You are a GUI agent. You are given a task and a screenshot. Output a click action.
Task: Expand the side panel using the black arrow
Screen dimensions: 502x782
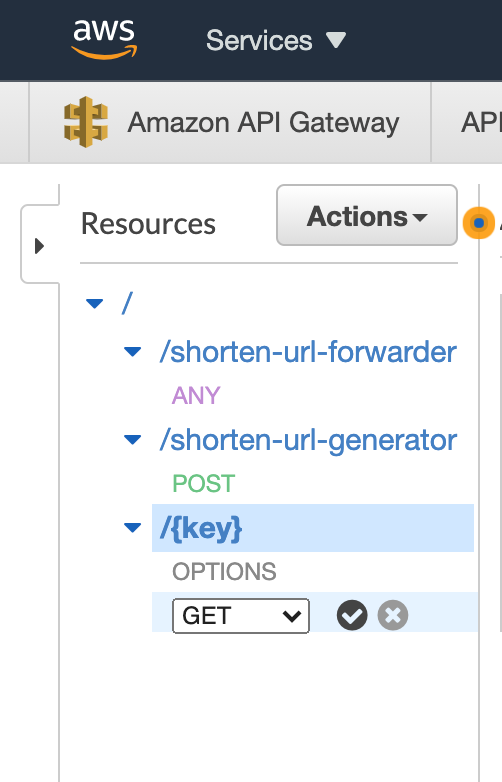[x=39, y=246]
